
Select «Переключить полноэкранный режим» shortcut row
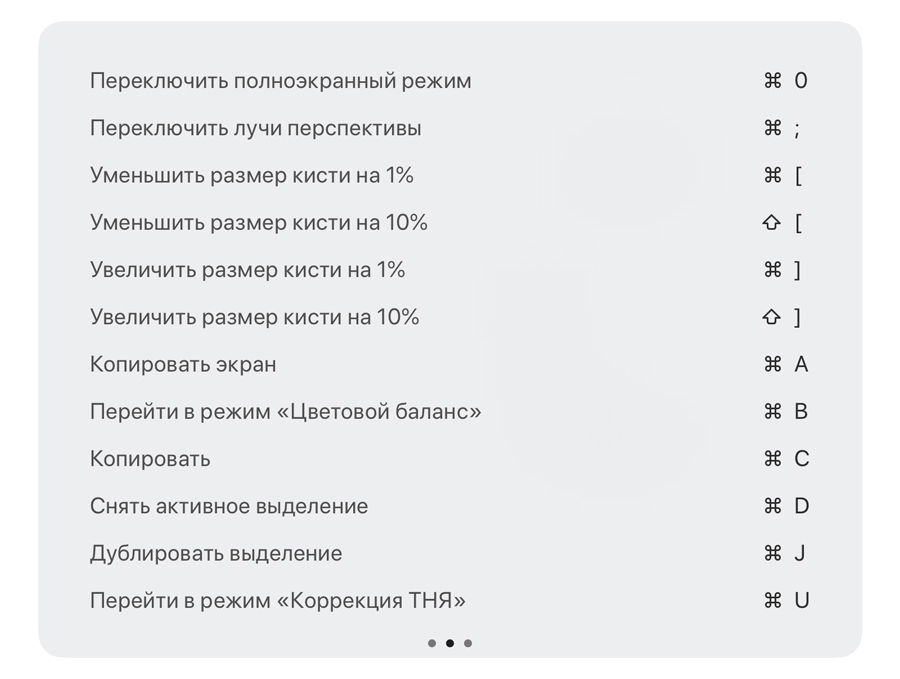point(450,81)
